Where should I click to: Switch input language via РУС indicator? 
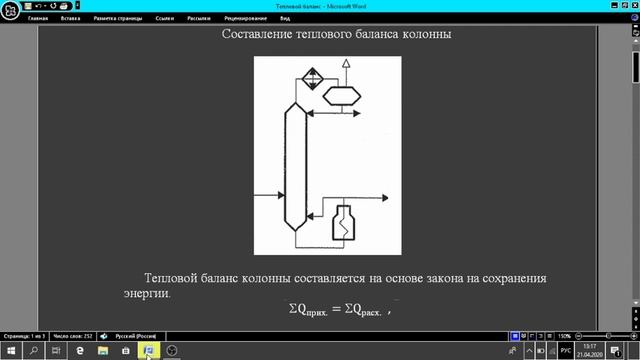click(x=566, y=351)
